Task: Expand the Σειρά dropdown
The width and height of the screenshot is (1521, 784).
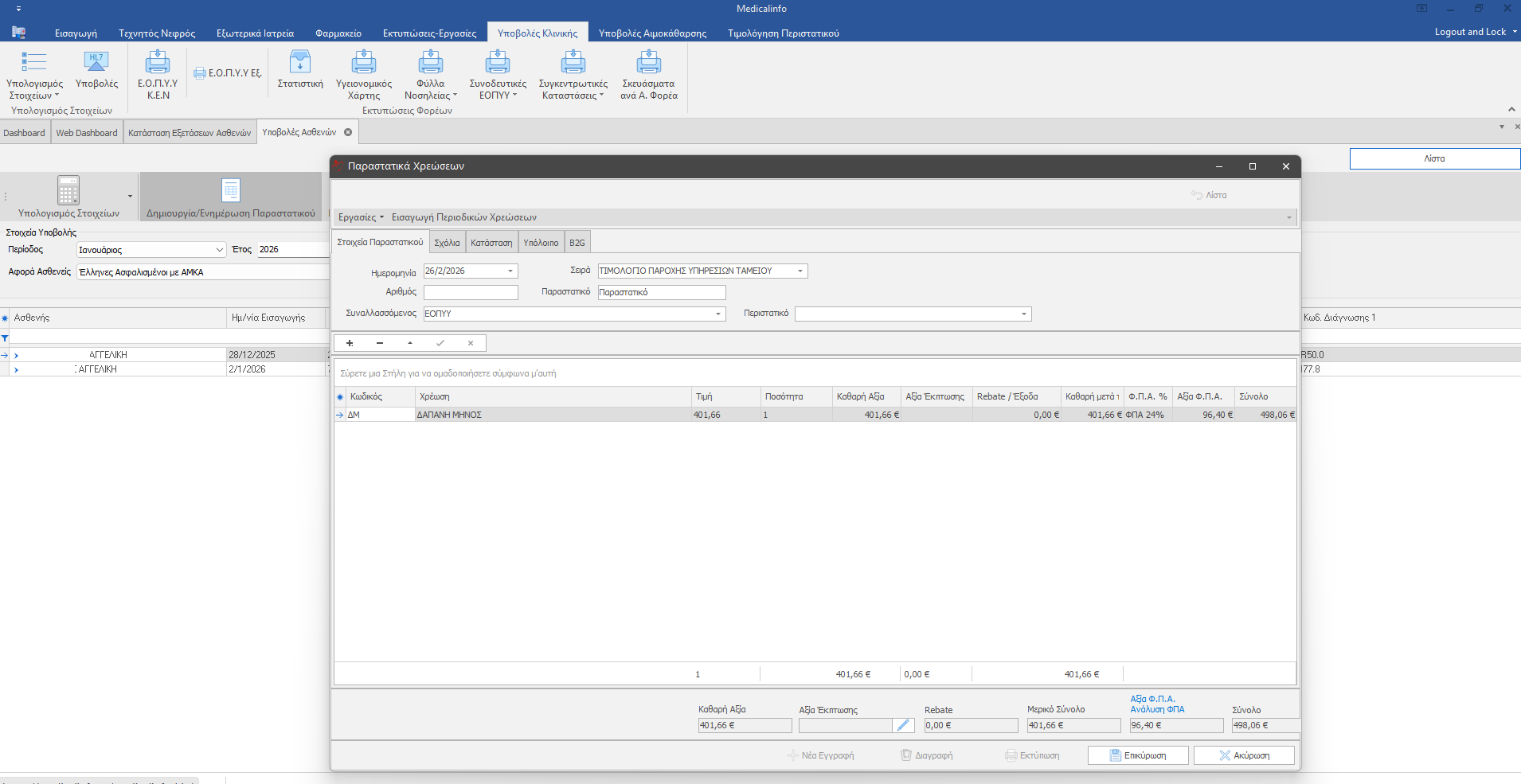Action: (x=800, y=271)
